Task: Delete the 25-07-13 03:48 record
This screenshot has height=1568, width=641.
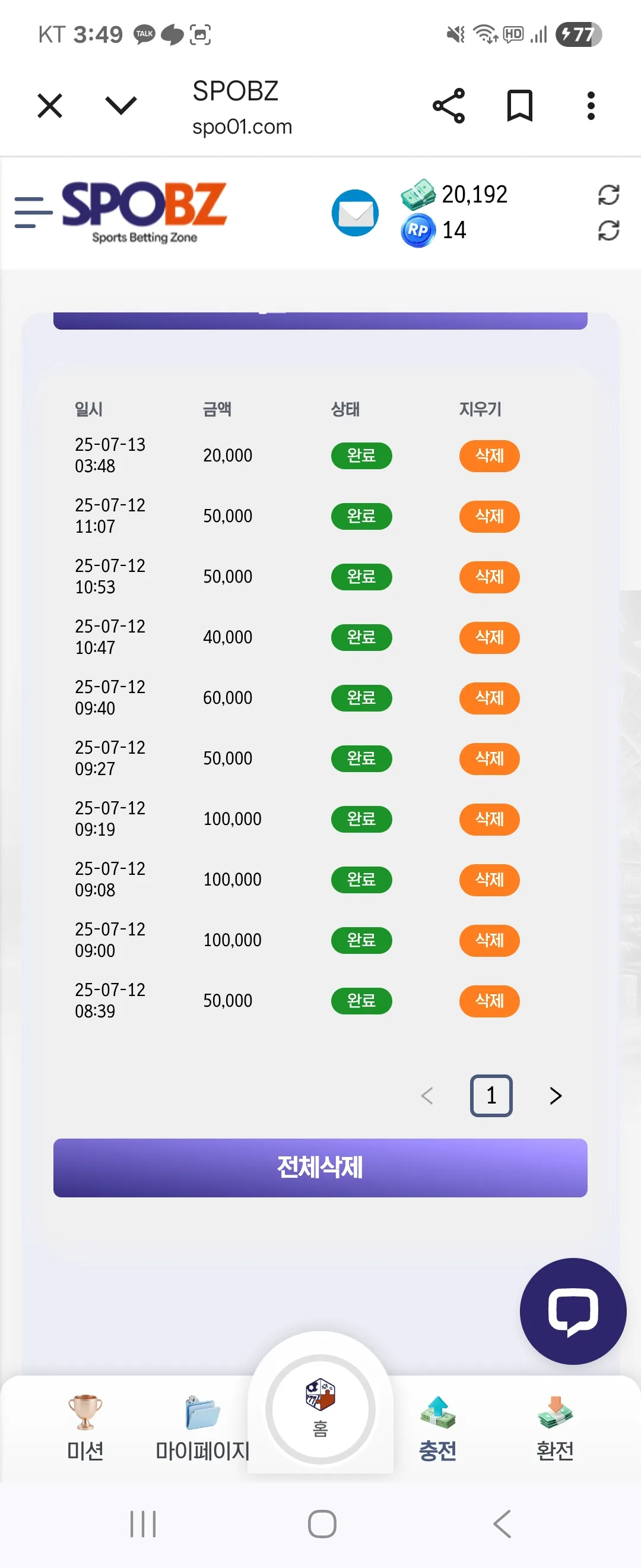Action: pos(490,456)
